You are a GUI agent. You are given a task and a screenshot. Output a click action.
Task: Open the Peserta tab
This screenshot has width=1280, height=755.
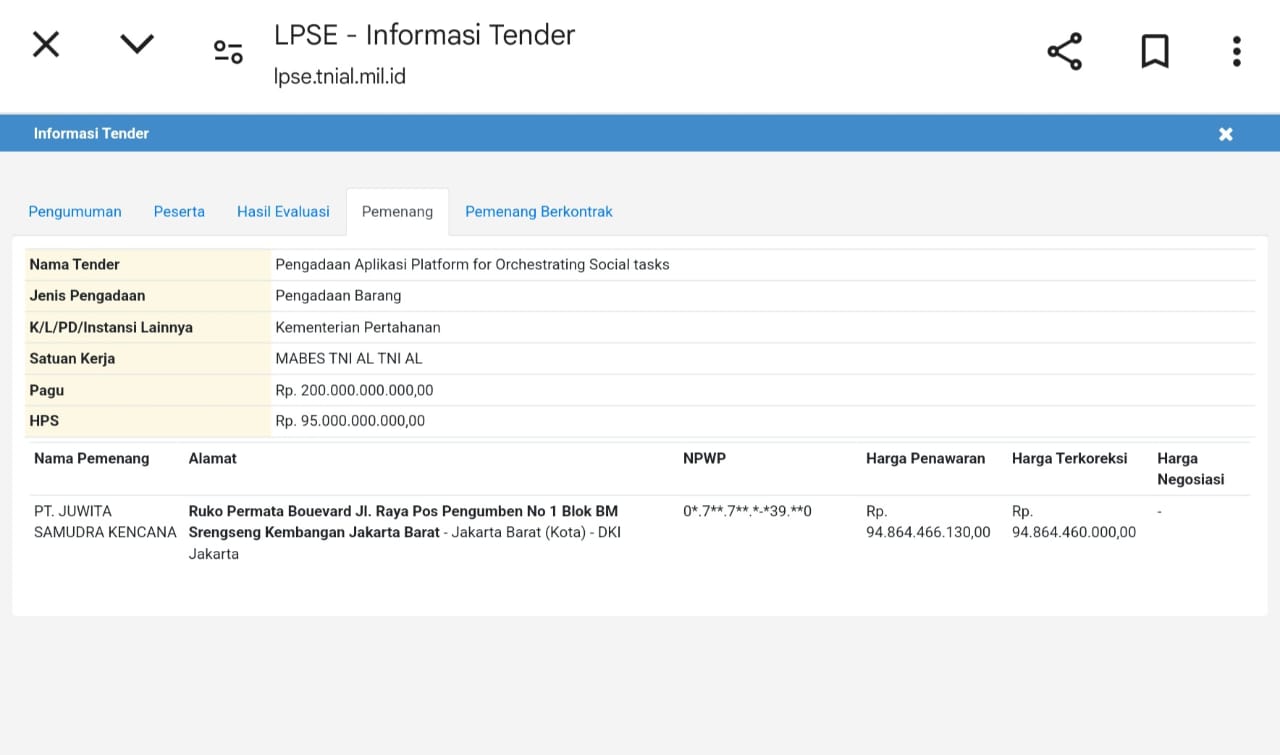coord(179,212)
